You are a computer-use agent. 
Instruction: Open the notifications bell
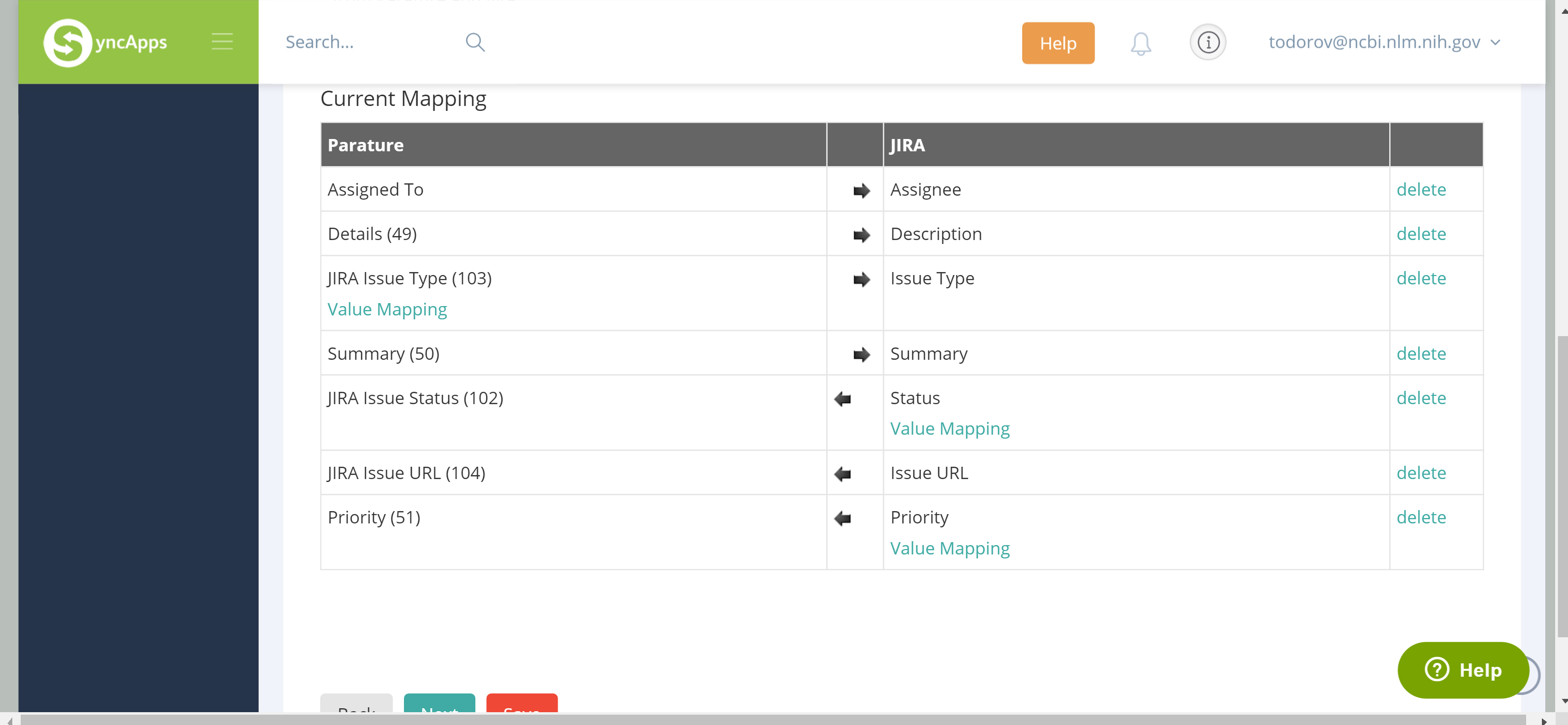point(1141,43)
